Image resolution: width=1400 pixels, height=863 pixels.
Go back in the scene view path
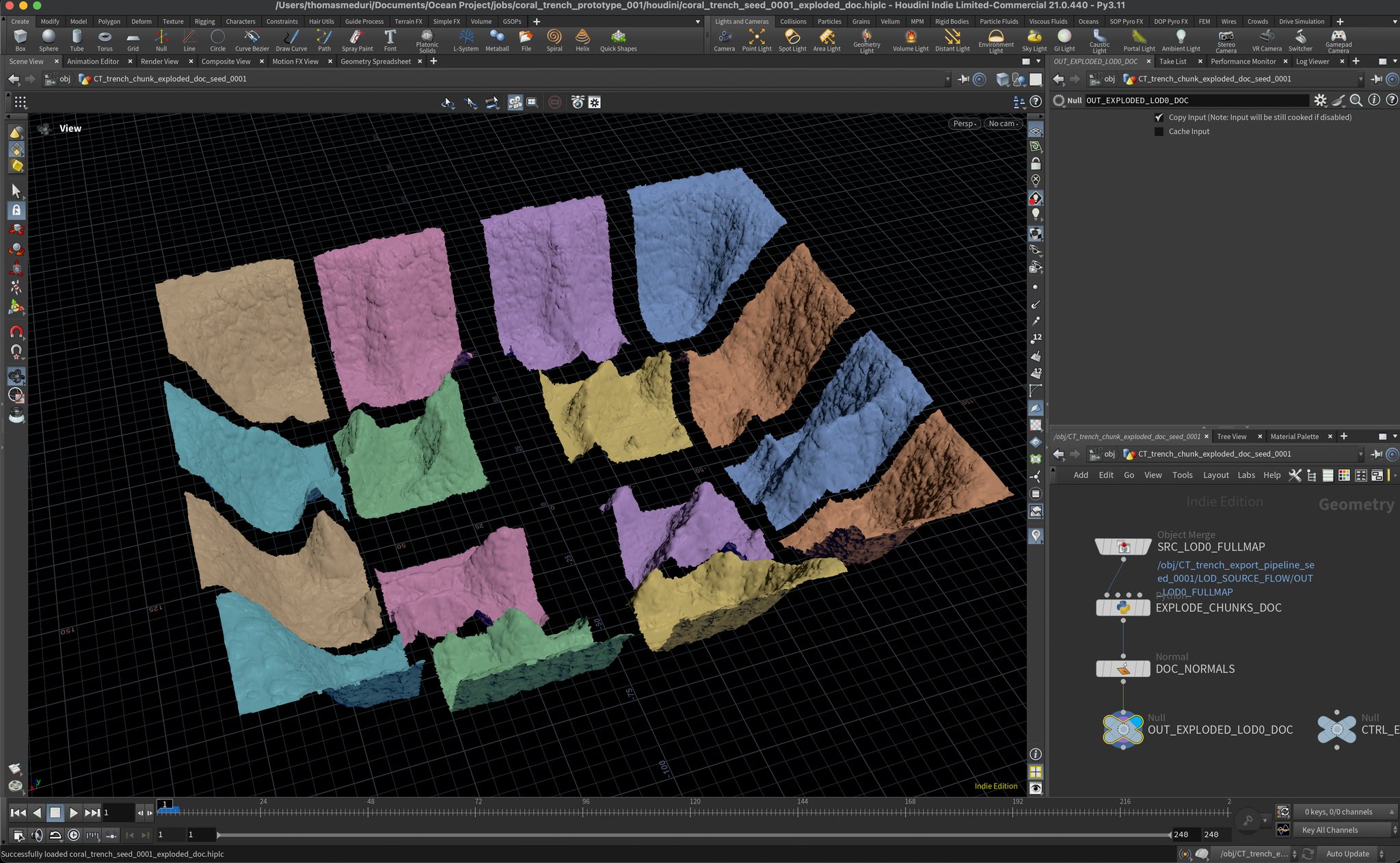(14, 79)
